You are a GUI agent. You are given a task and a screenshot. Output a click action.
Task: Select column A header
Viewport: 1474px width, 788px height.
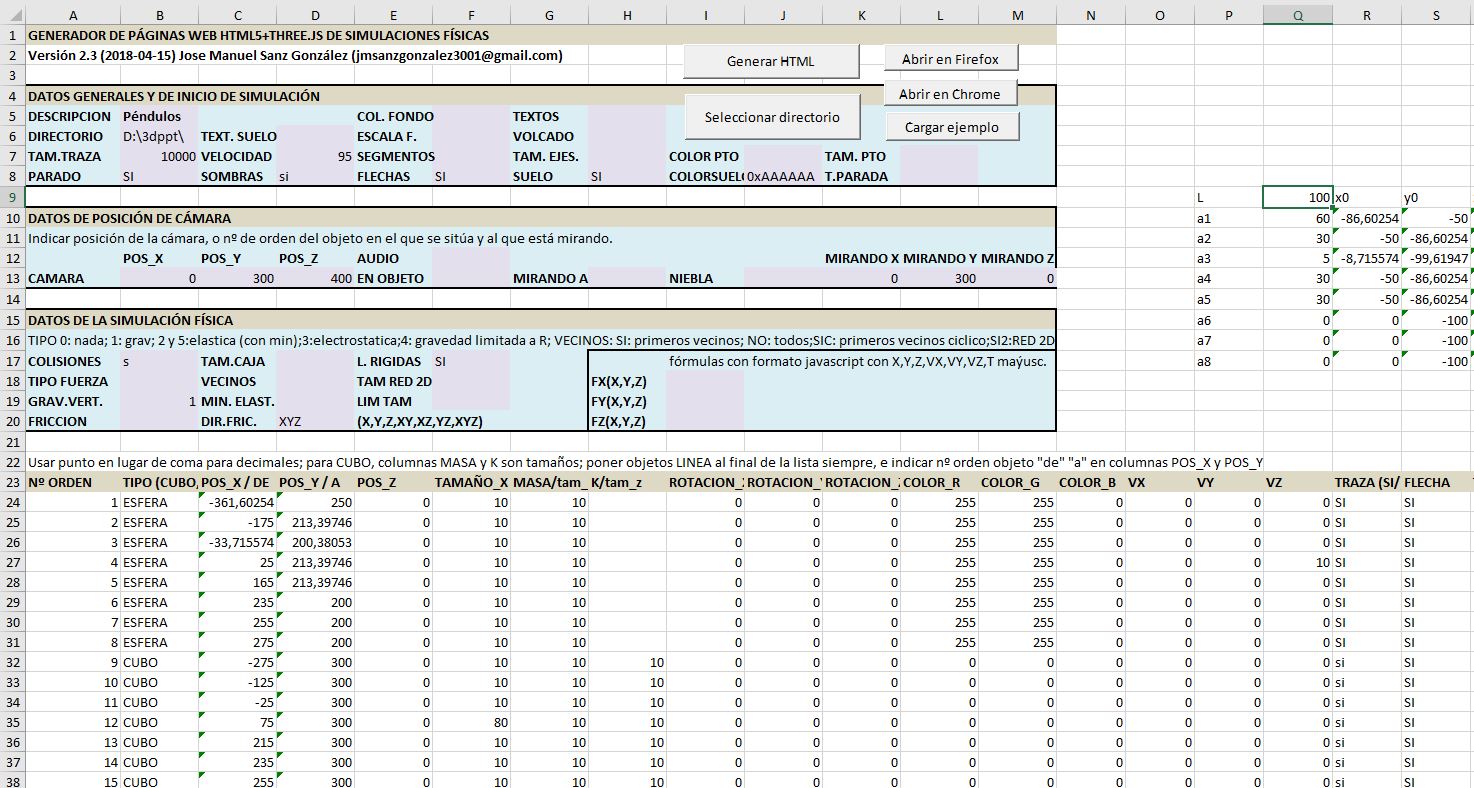point(73,15)
